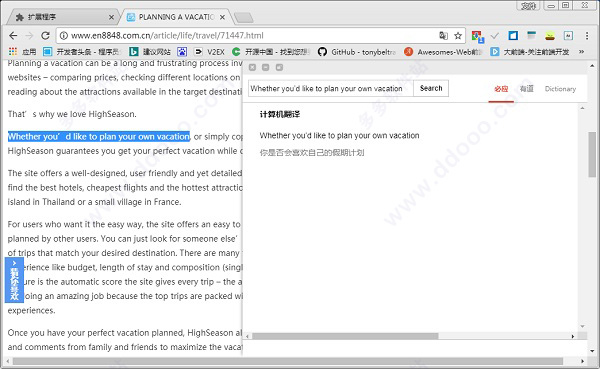Image resolution: width=600 pixels, height=369 pixels.
Task: Click the yellow-green extension icon
Action: point(550,36)
